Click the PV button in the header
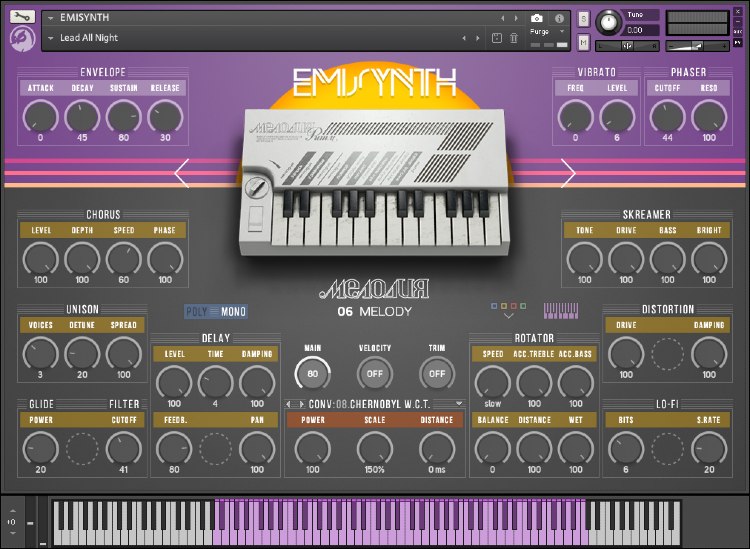 click(x=738, y=43)
